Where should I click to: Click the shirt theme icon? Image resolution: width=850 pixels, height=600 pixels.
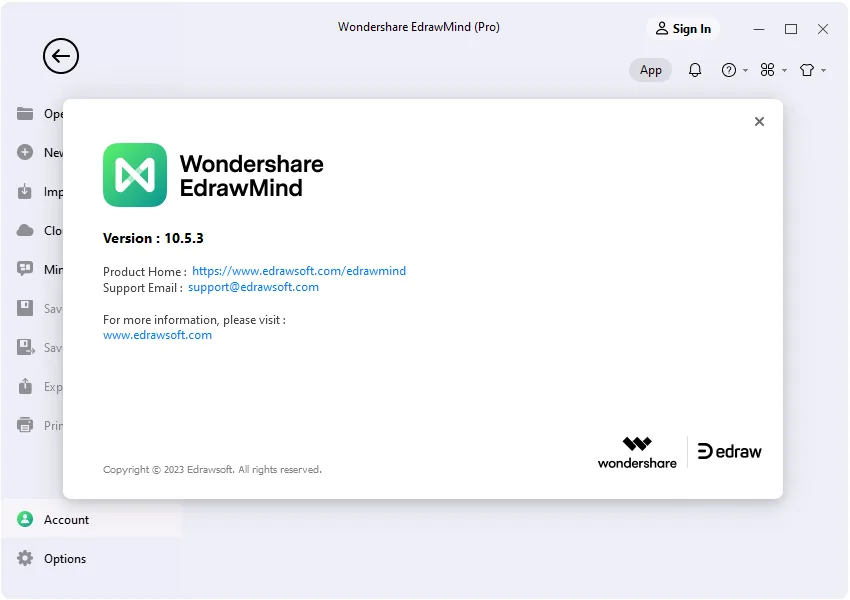tap(807, 70)
